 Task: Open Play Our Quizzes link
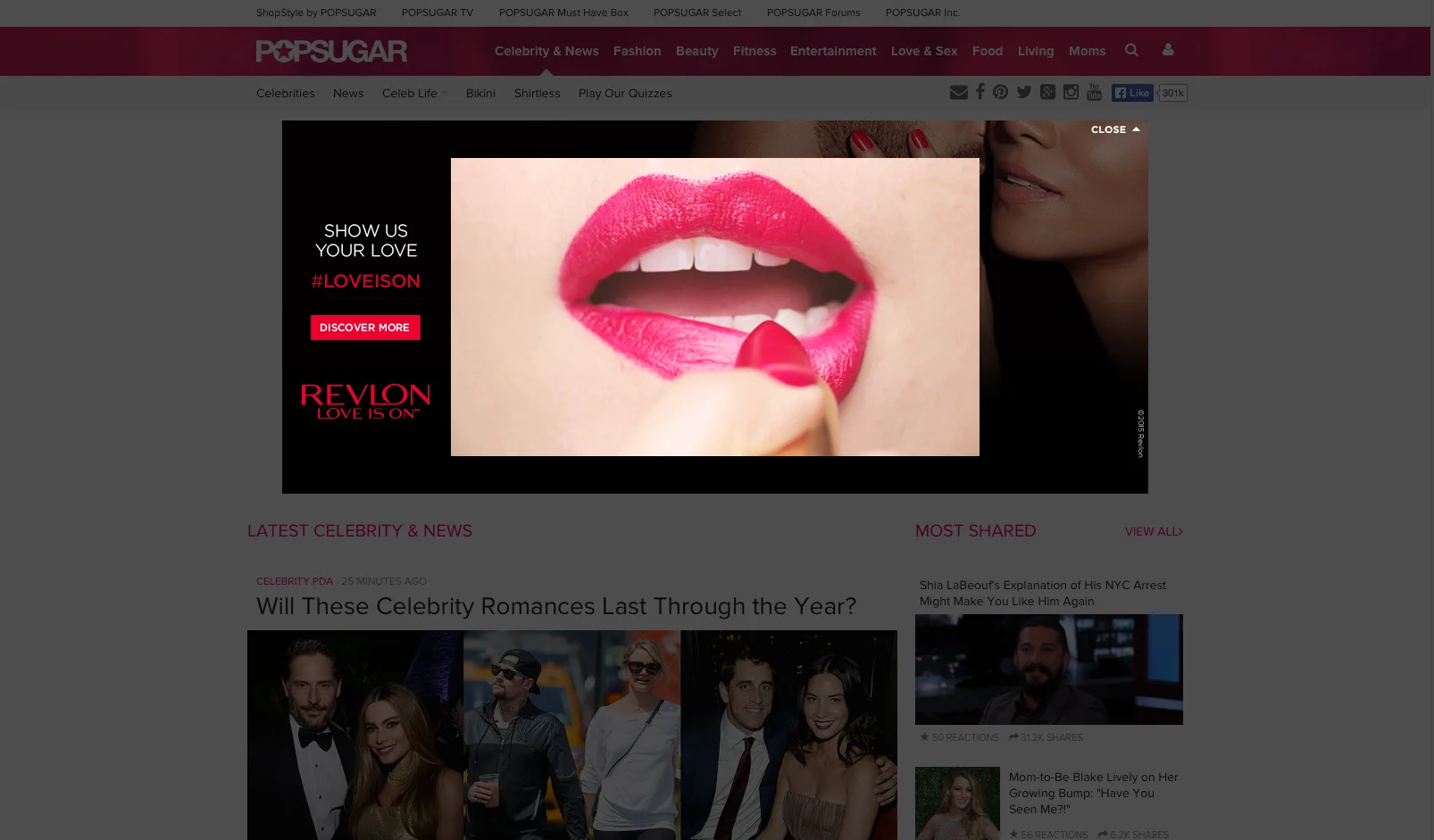625,93
